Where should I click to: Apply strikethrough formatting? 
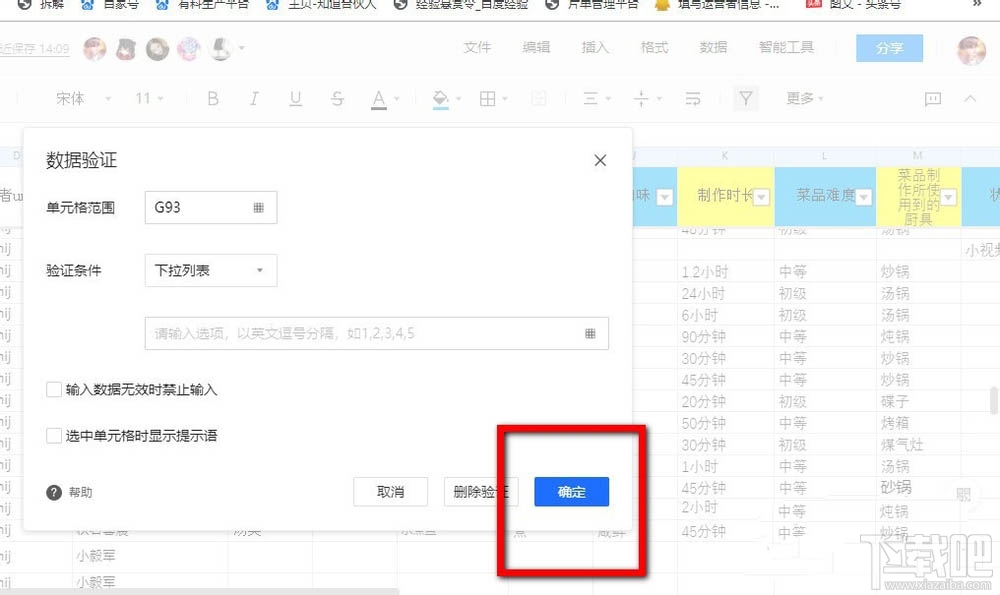tap(337, 98)
